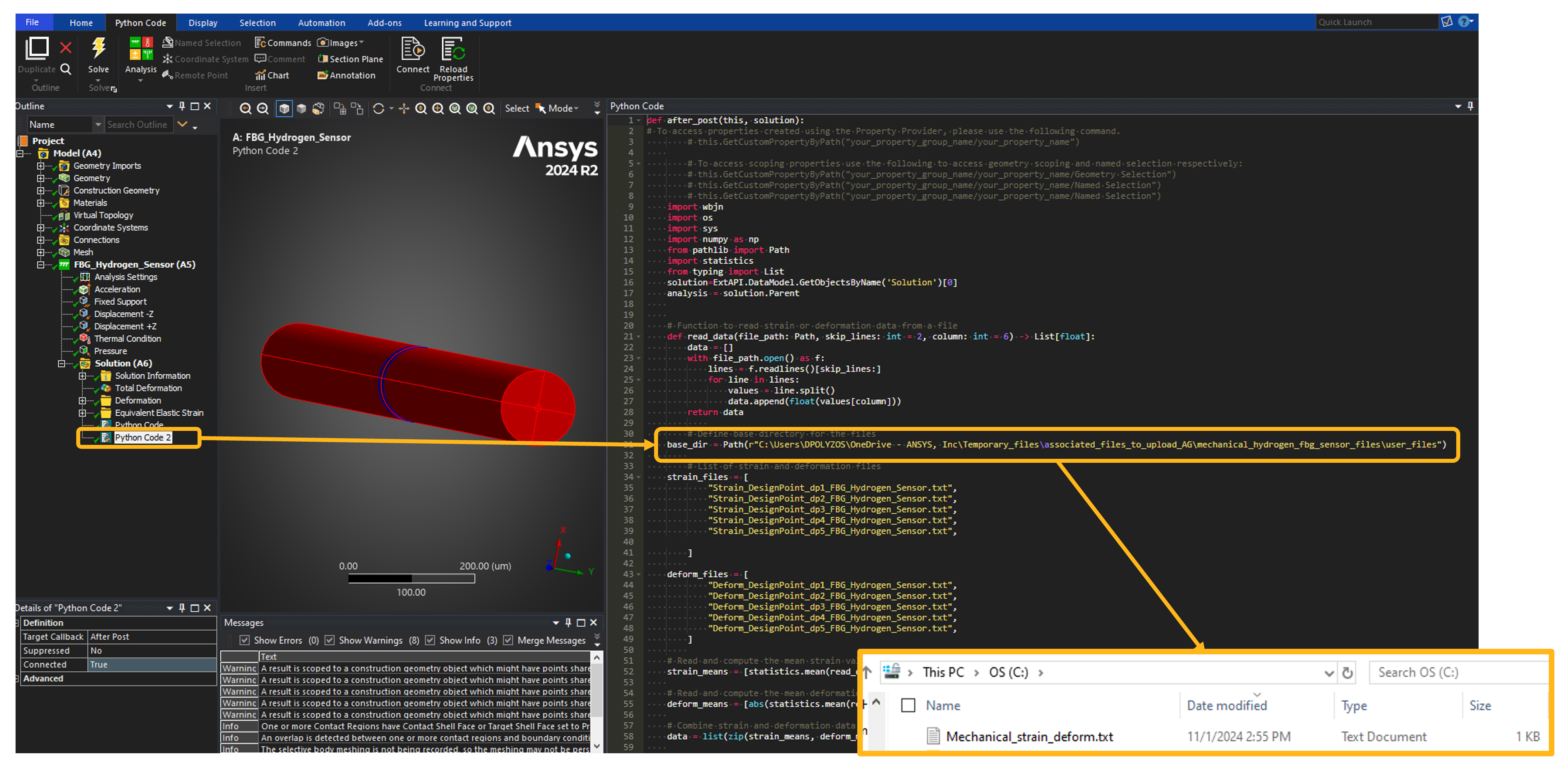The image size is (1568, 768).
Task: Click the Solve lightning bolt icon
Action: click(98, 48)
